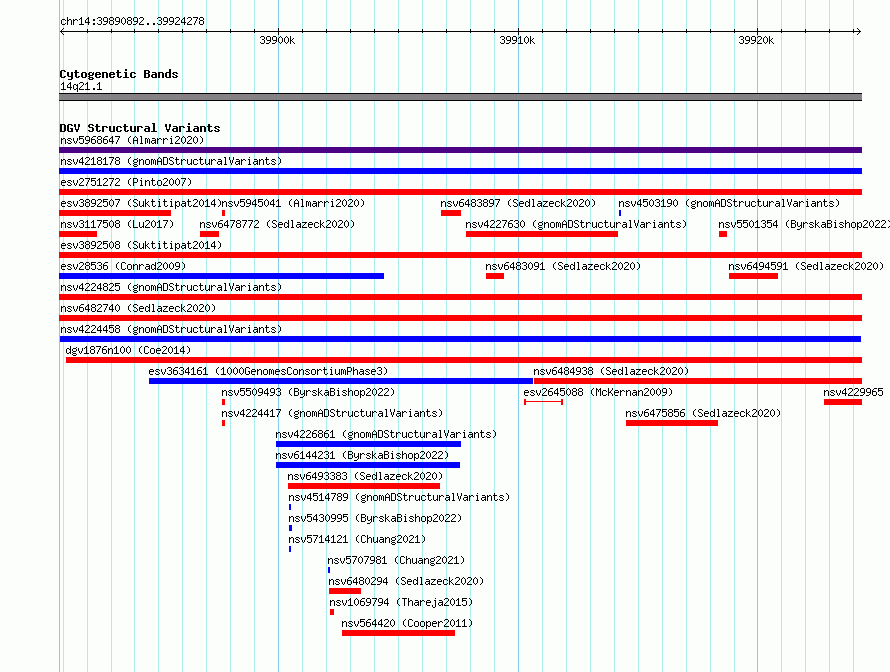Image resolution: width=890 pixels, height=672 pixels.
Task: Open the nsv4224417 (gnomADStructuralVariants) label
Action: tap(332, 413)
